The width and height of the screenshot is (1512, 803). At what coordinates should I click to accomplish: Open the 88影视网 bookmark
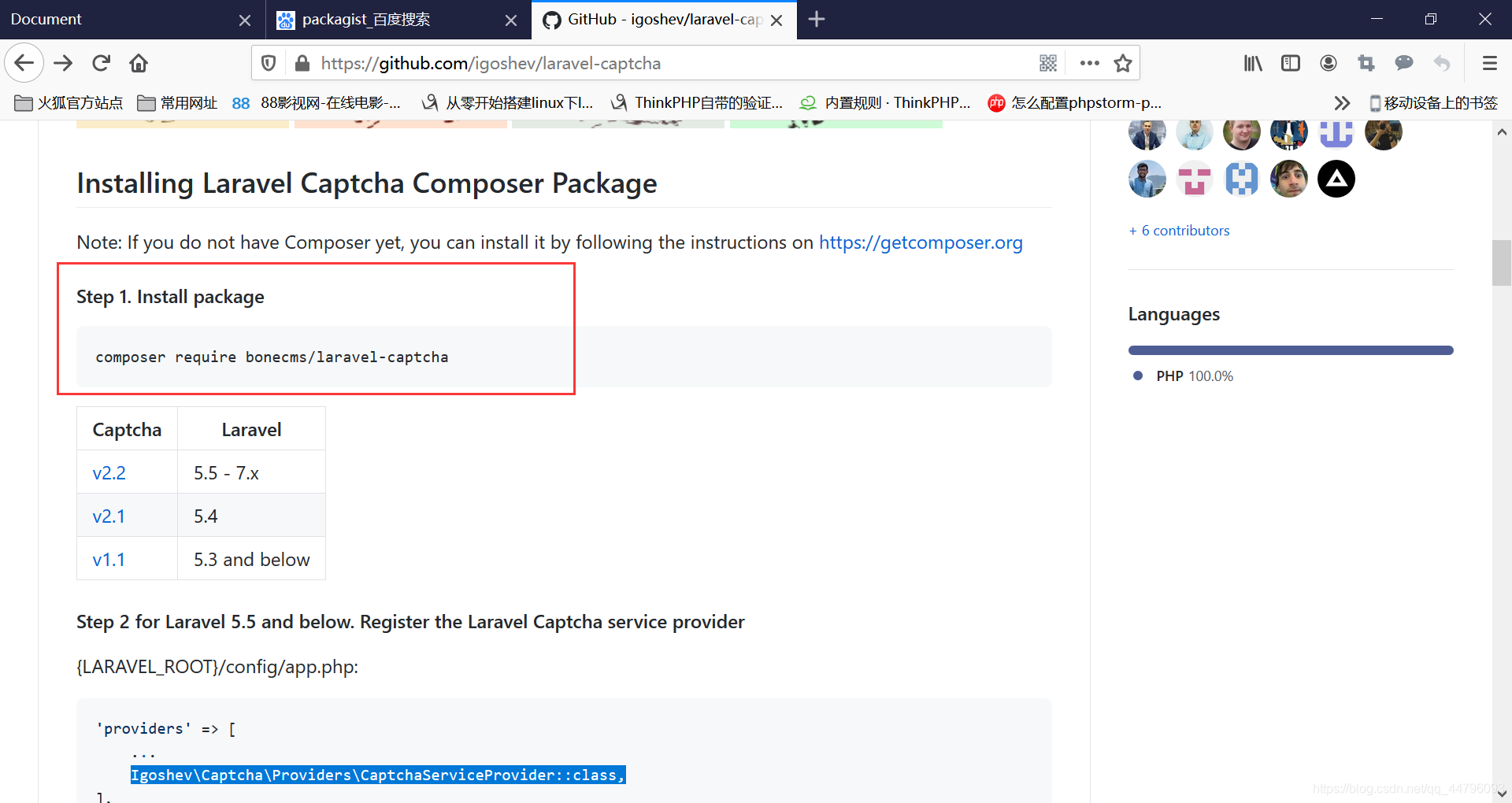317,103
